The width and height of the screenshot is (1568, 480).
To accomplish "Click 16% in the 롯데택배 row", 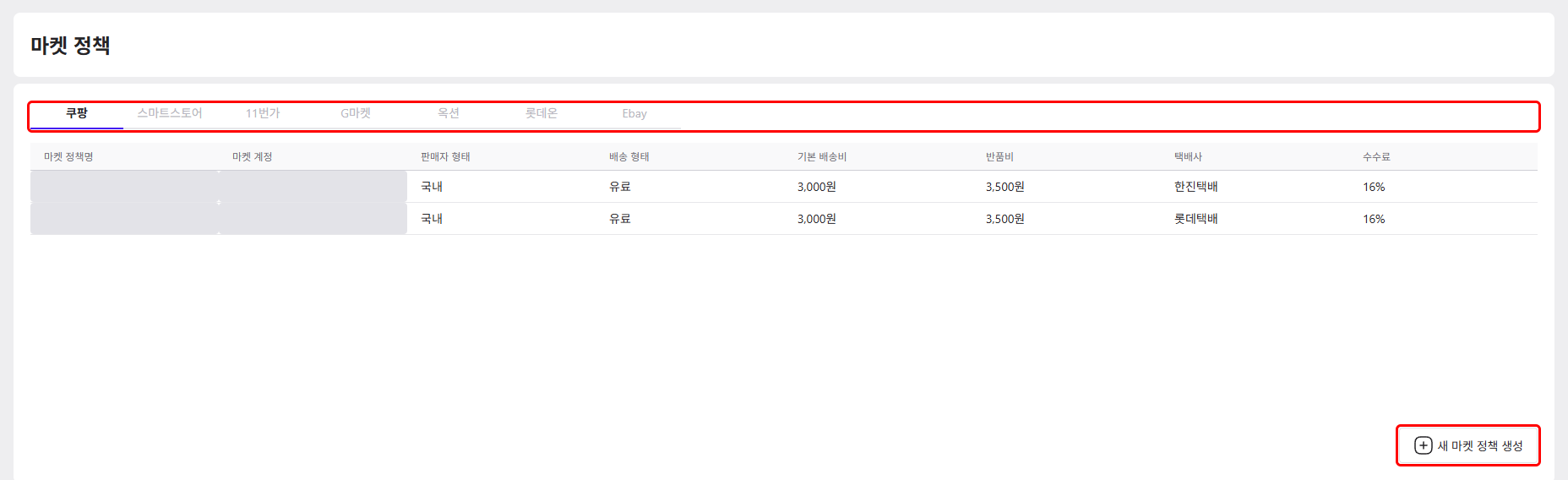I will tap(1374, 219).
